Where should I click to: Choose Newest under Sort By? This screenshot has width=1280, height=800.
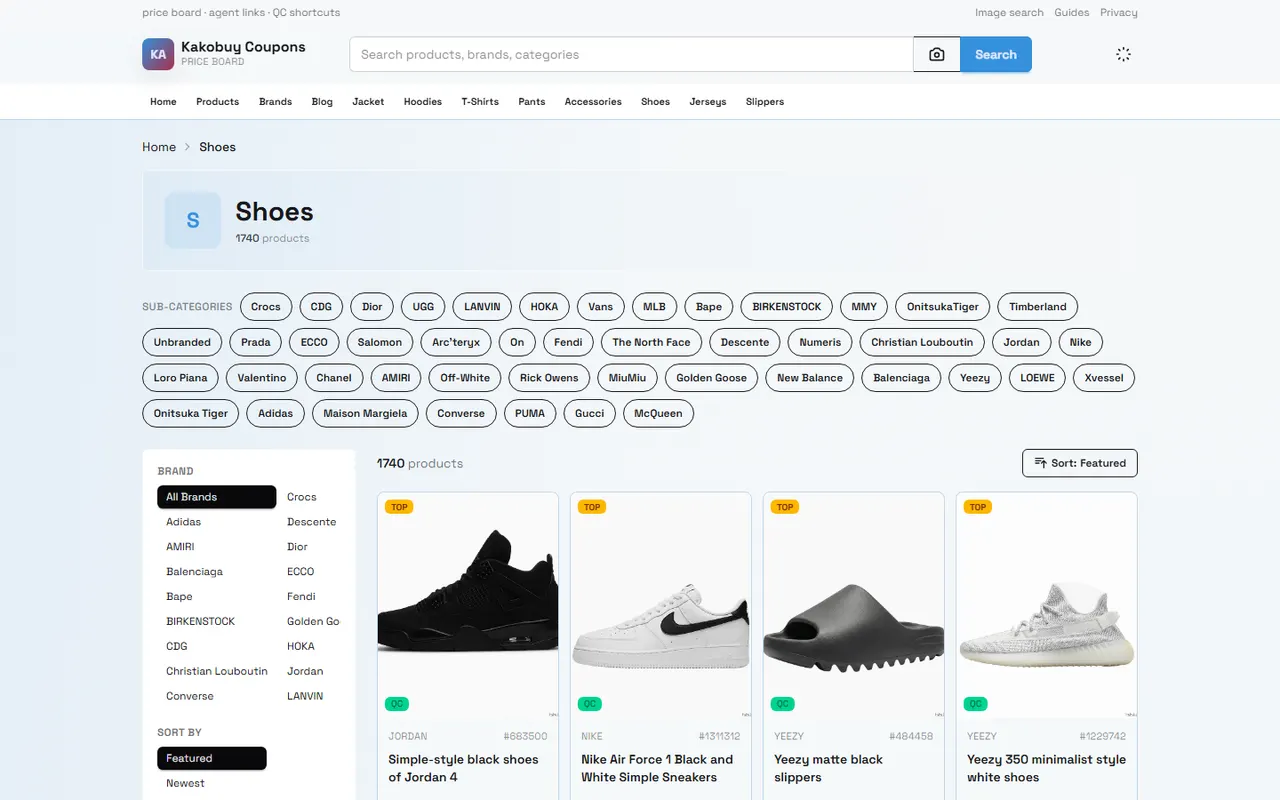pos(186,783)
